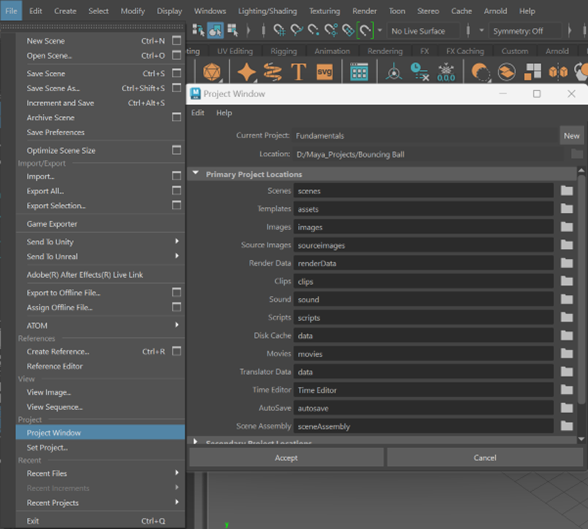Click the New project button
Image resolution: width=588 pixels, height=529 pixels.
pyautogui.click(x=572, y=136)
